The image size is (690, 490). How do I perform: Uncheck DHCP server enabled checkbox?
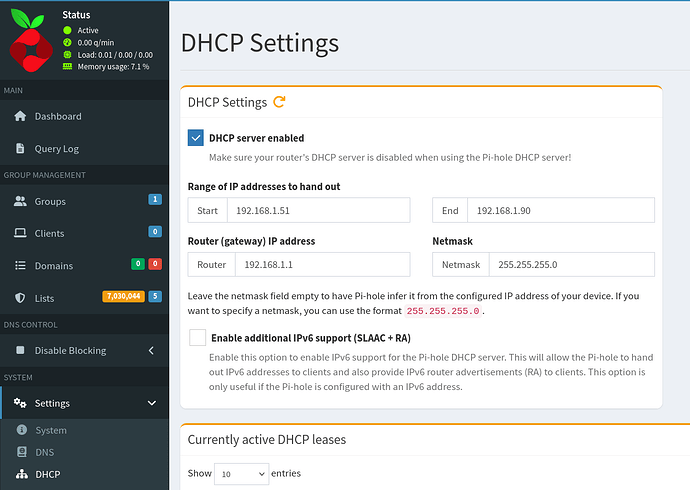[x=196, y=139]
